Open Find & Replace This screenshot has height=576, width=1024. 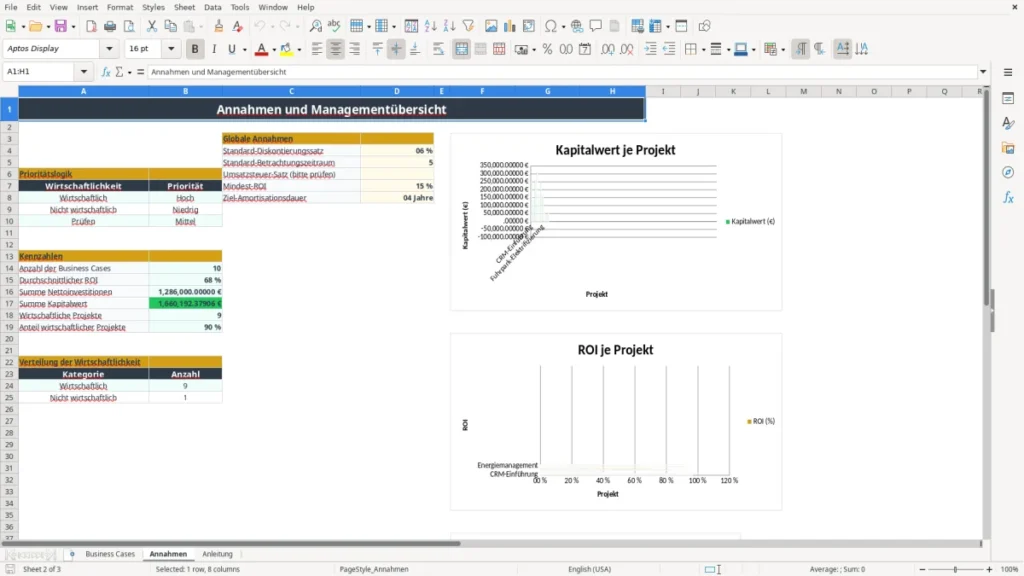(315, 26)
